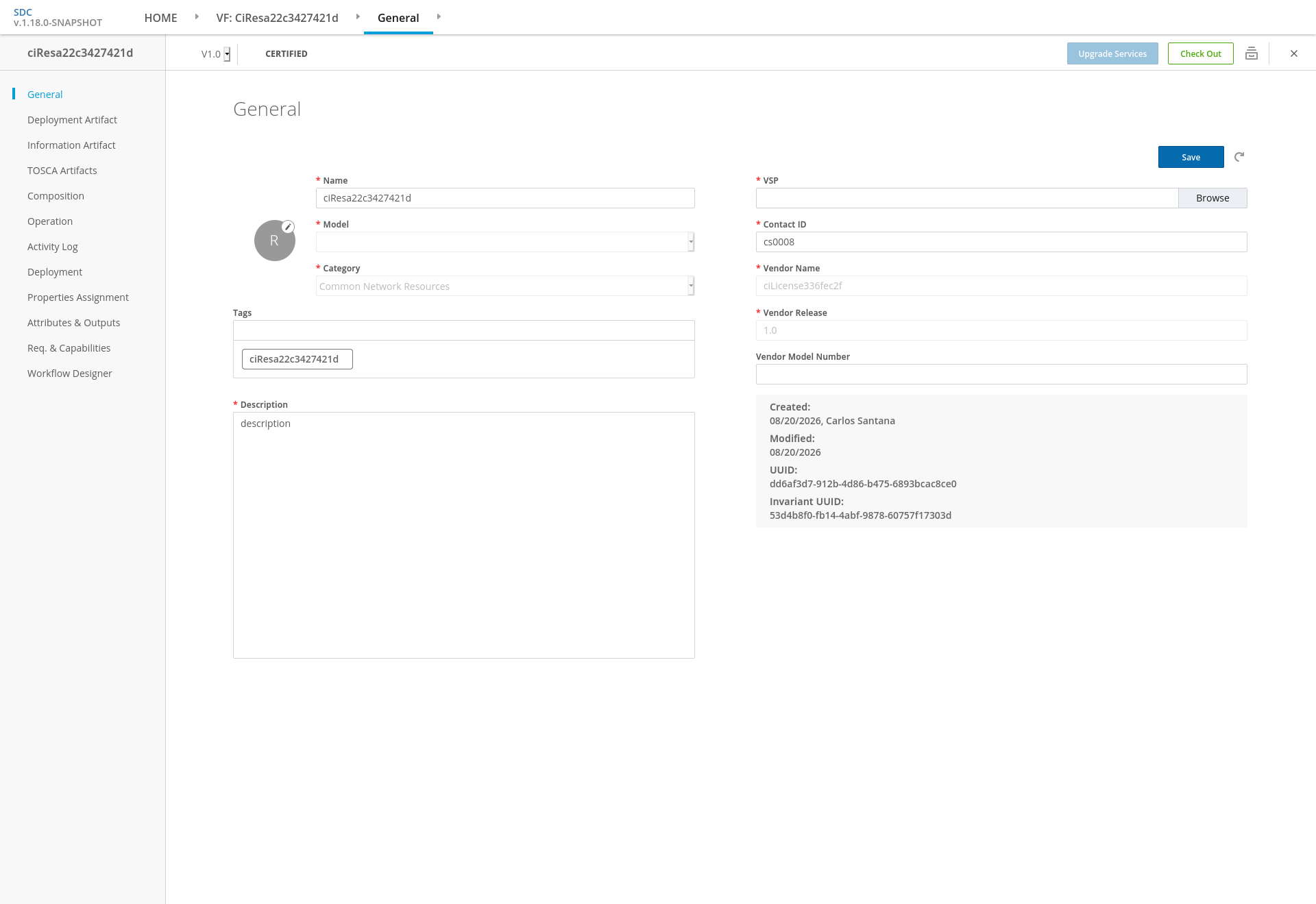The width and height of the screenshot is (1316, 904).
Task: Open Operation section
Action: 50,221
